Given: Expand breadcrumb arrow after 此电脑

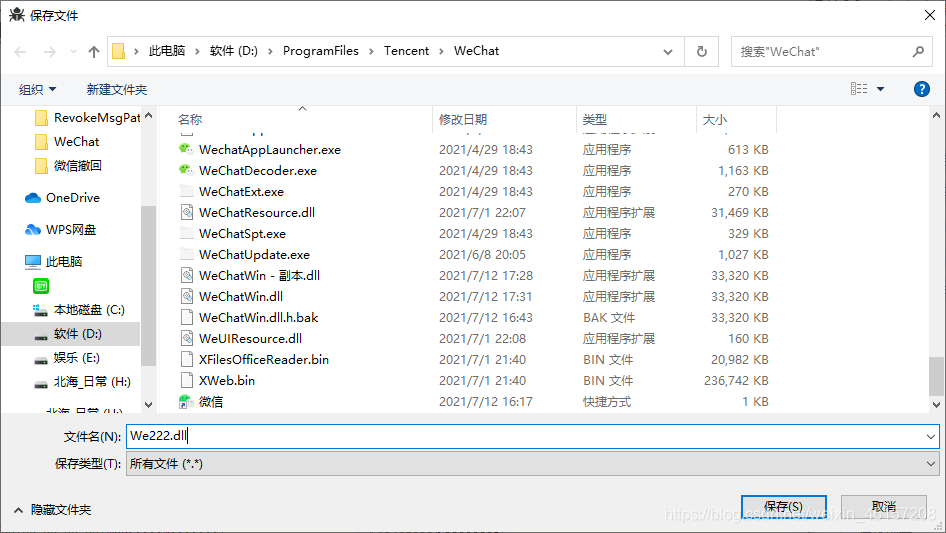Looking at the screenshot, I should 197,51.
